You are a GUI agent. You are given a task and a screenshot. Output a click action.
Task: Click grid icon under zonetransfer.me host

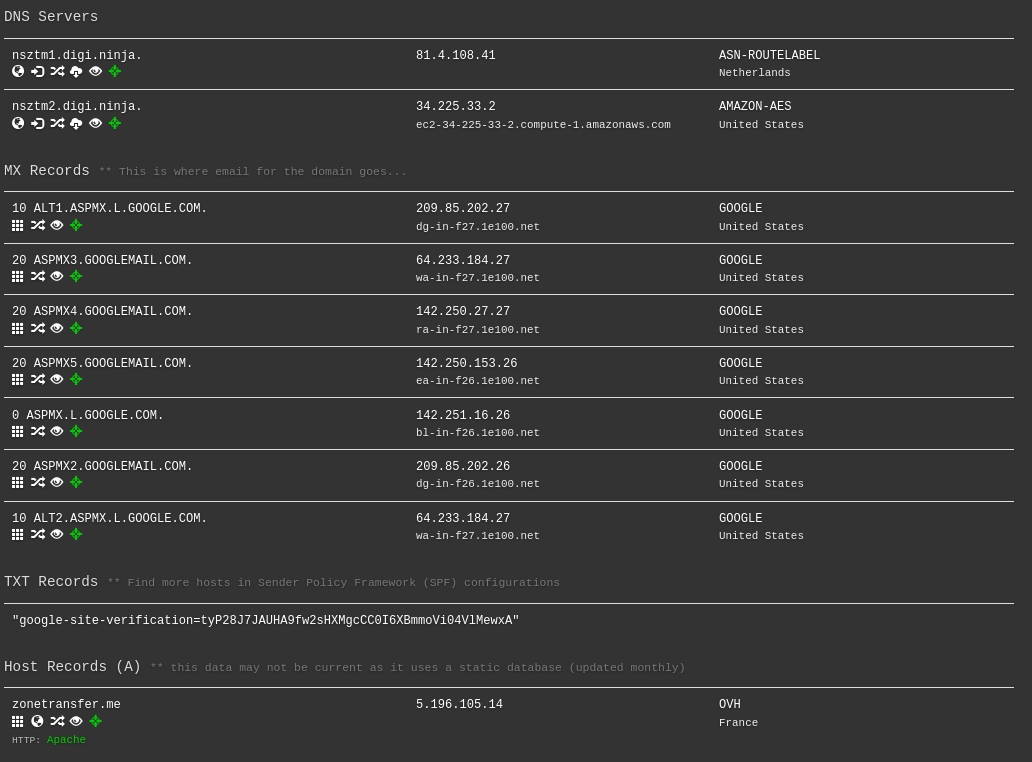point(18,721)
